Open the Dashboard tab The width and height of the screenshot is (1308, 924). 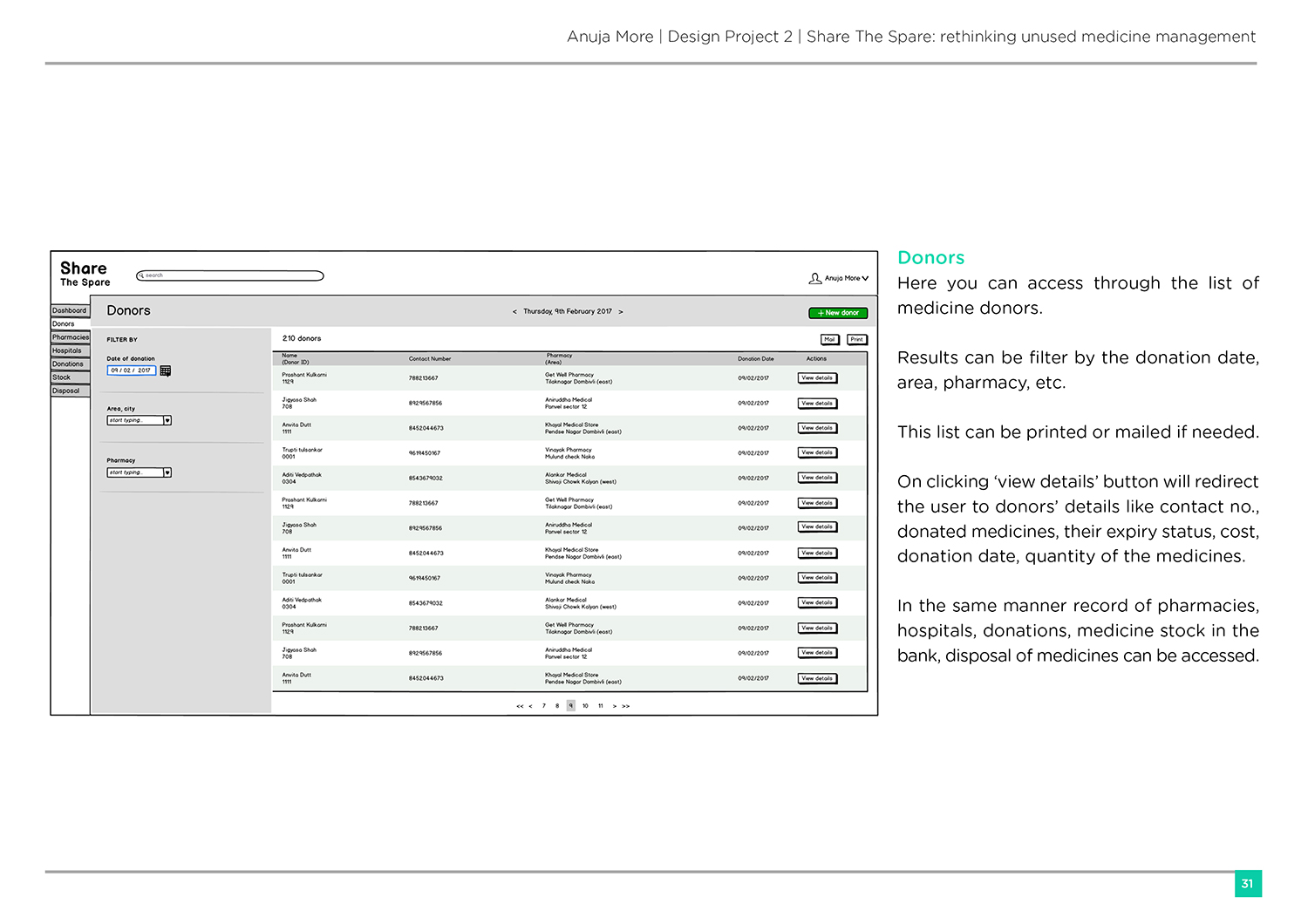point(70,310)
